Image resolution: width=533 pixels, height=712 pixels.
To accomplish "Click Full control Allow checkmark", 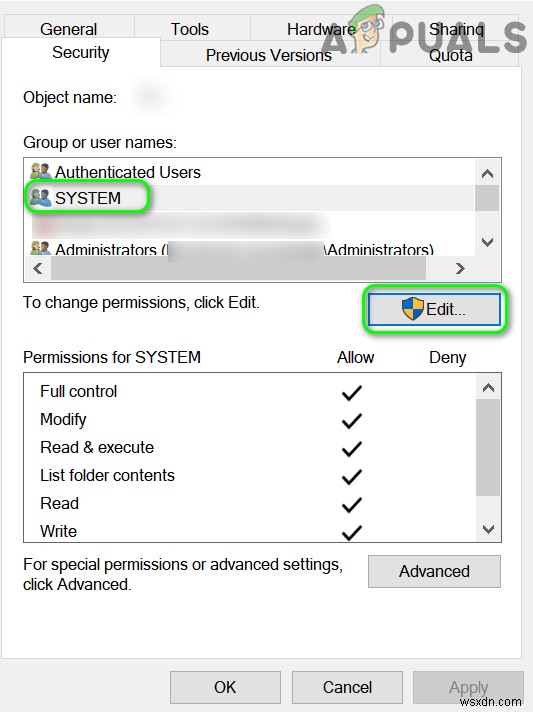I will [352, 393].
